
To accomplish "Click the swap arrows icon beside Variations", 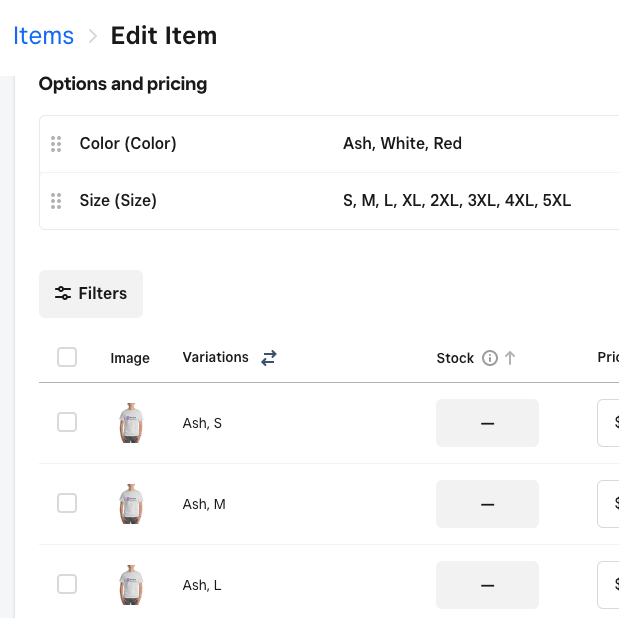I will point(268,358).
